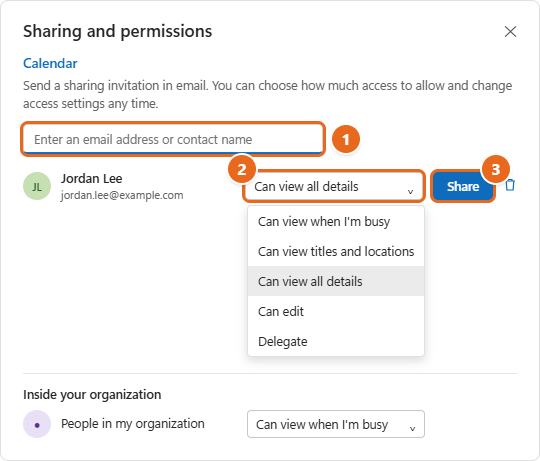Click jordan.lee@example.com email text
540x461 pixels.
[122, 195]
